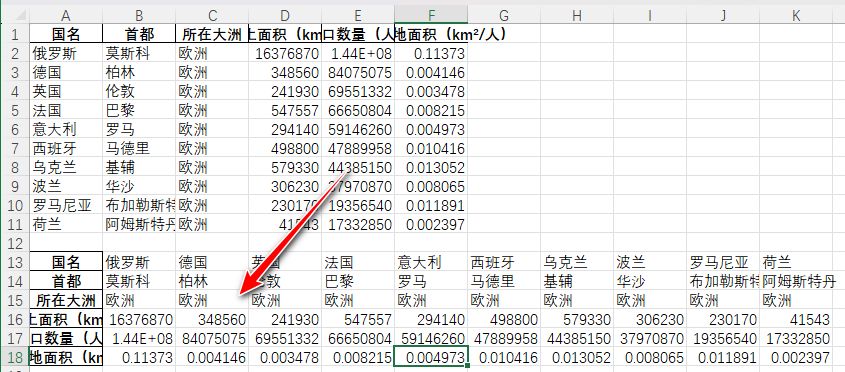The width and height of the screenshot is (845, 372).
Task: Click cell F11 with value 0.002397
Action: (x=431, y=224)
